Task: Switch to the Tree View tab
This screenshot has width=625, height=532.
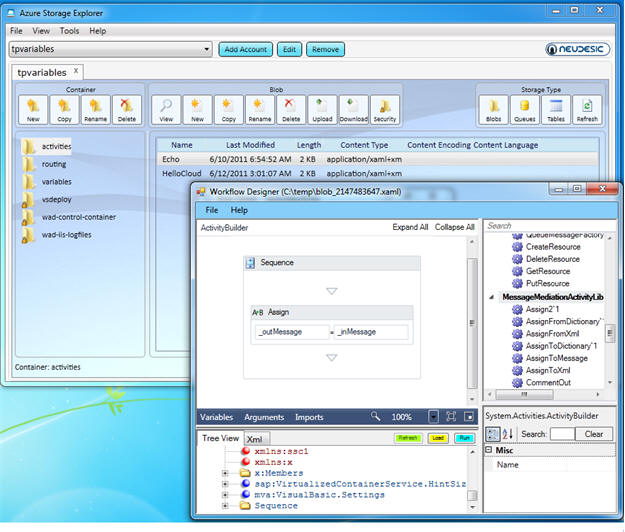Action: (220, 438)
